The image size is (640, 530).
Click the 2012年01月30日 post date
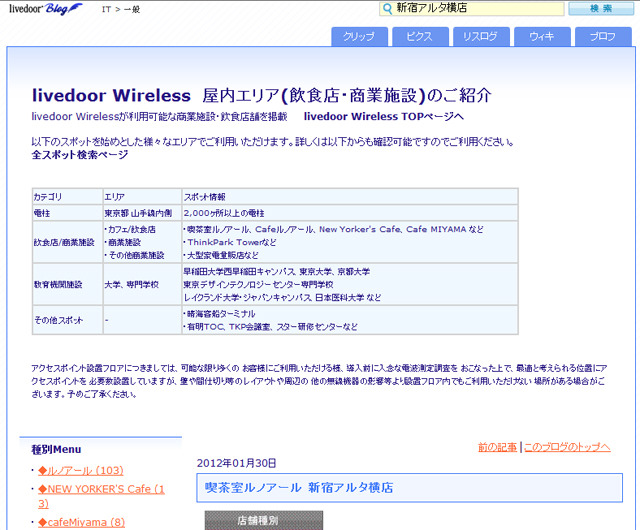click(236, 463)
